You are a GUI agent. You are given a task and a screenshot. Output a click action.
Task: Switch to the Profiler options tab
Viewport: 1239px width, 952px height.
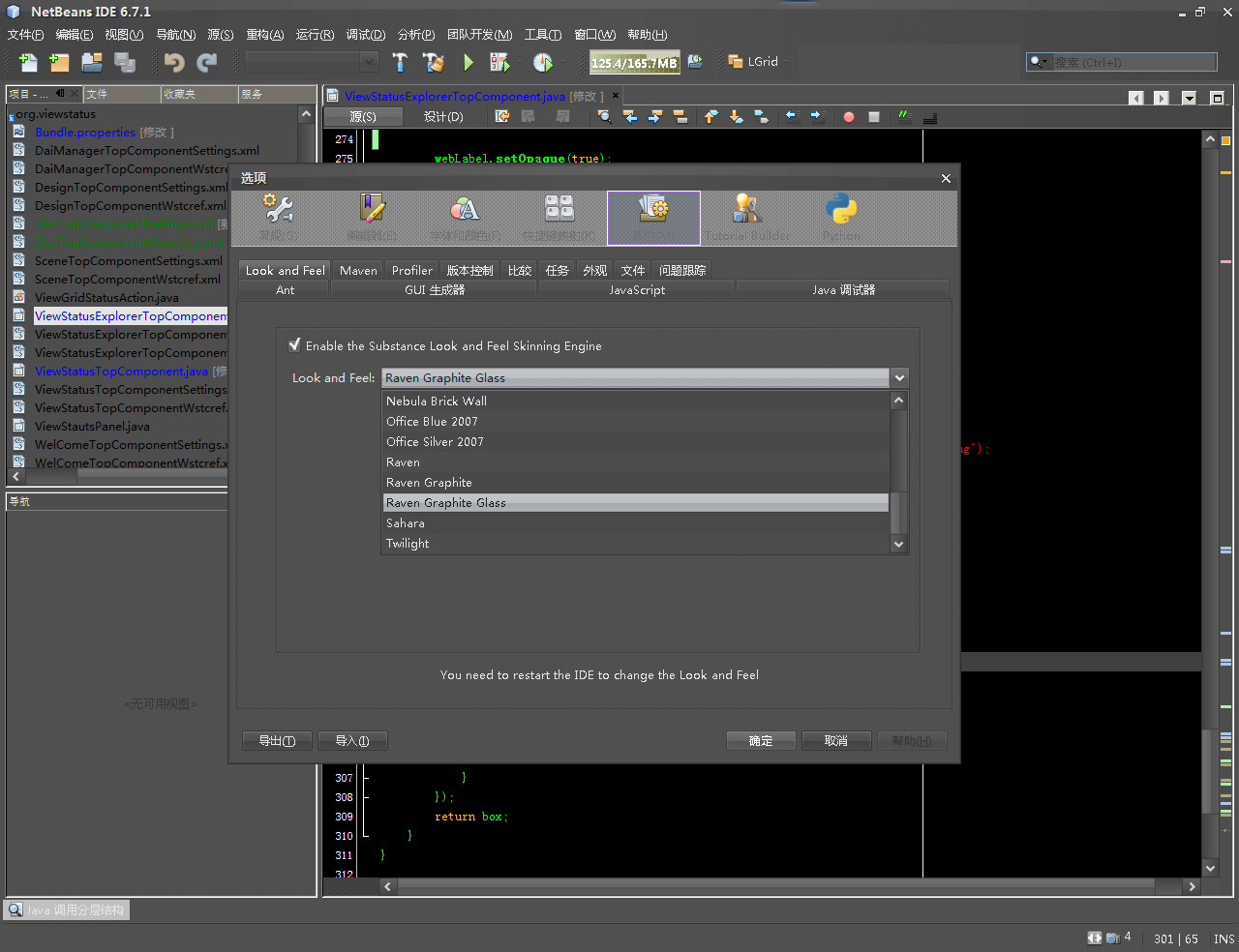click(412, 270)
